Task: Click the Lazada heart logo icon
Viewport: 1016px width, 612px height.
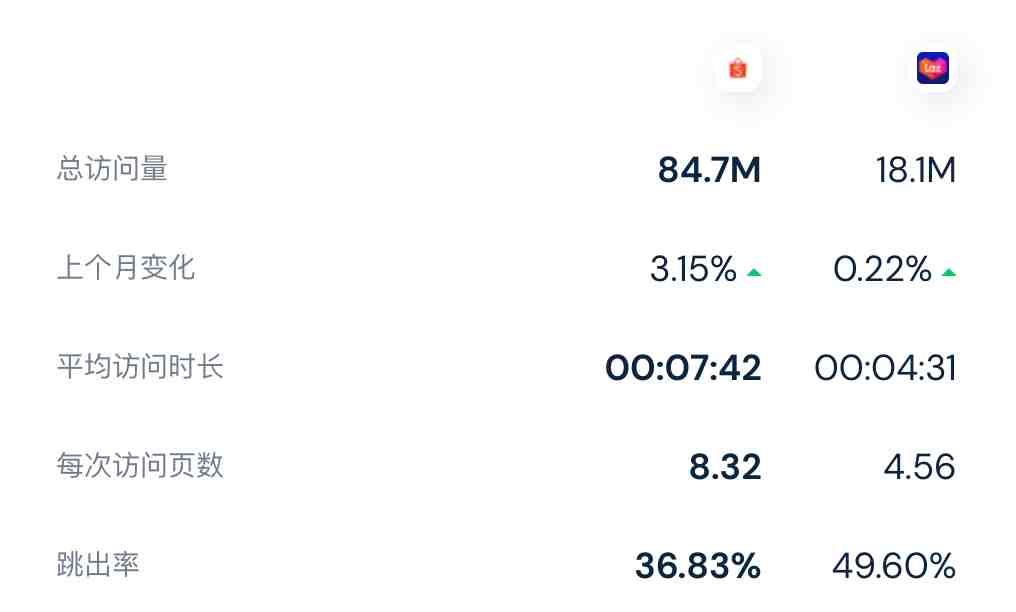Action: point(932,68)
